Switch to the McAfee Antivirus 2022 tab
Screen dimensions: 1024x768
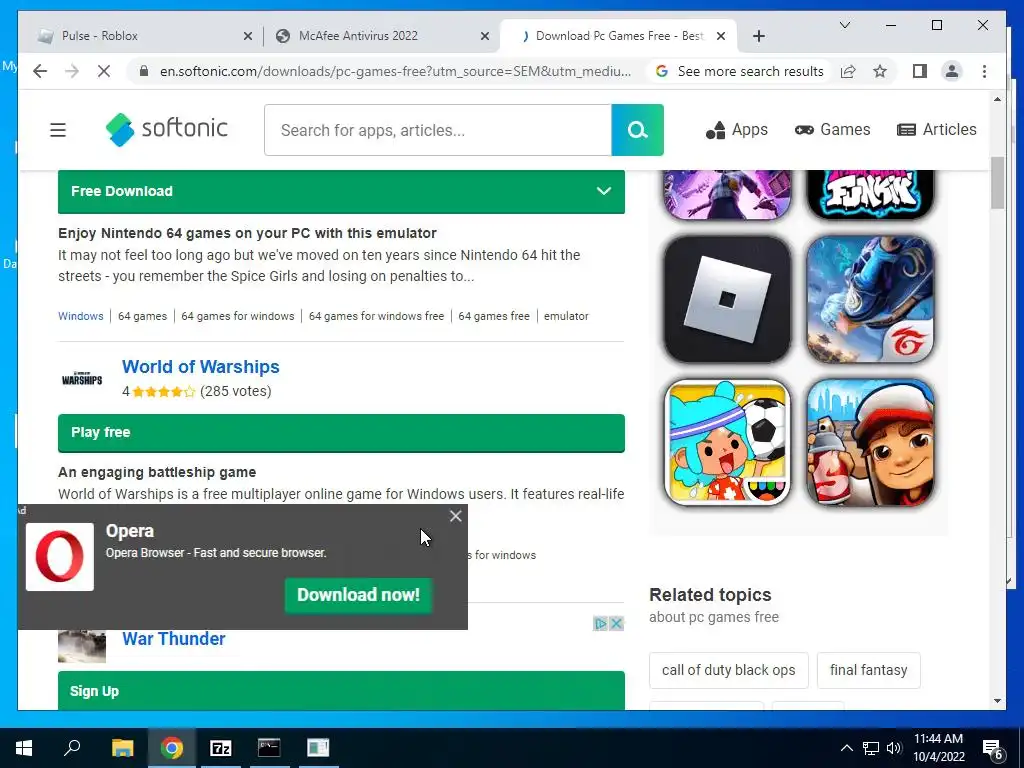click(379, 36)
